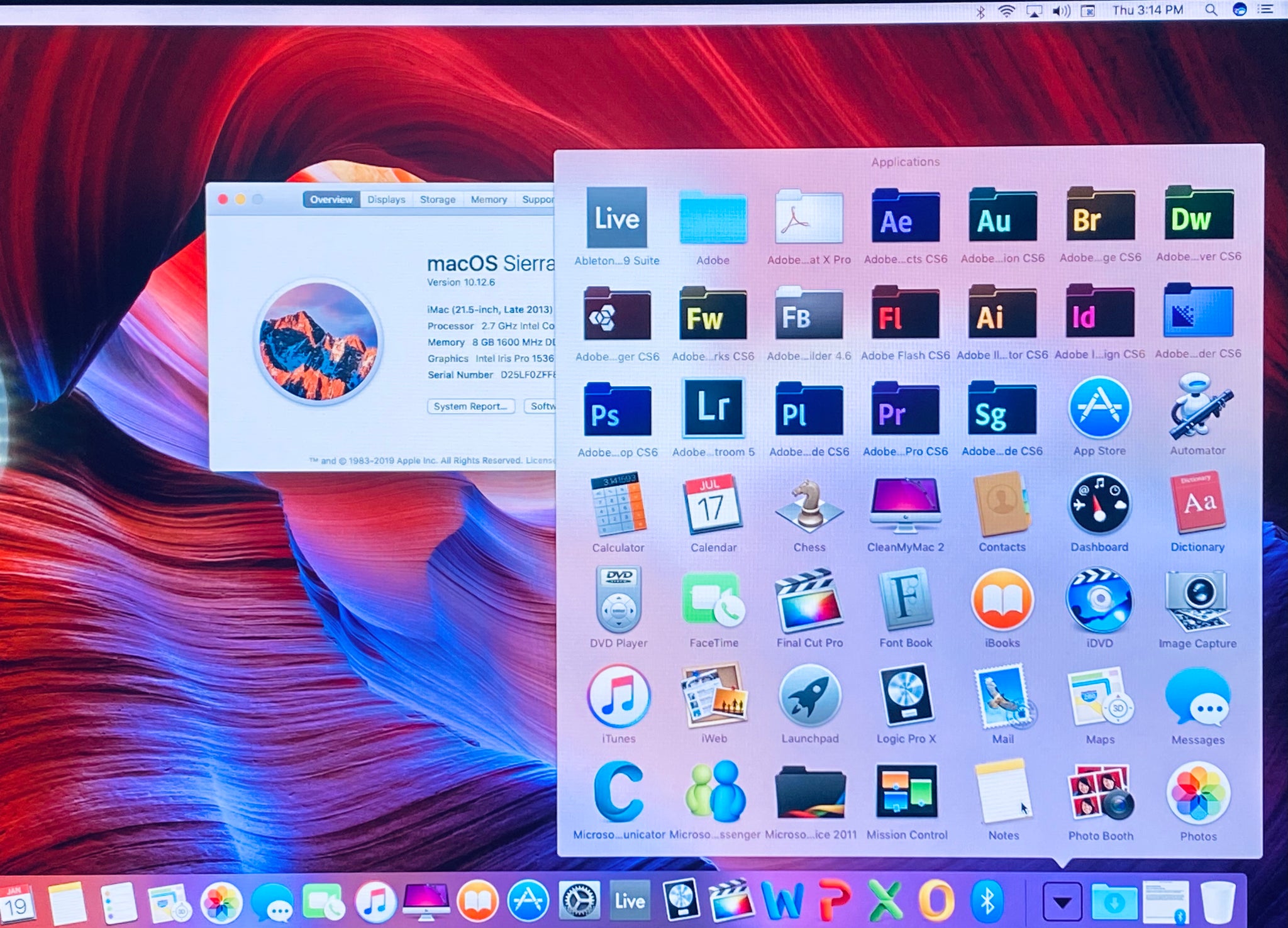Open Adobe Acrobat X Pro folder
The height and width of the screenshot is (928, 1288).
(x=809, y=217)
